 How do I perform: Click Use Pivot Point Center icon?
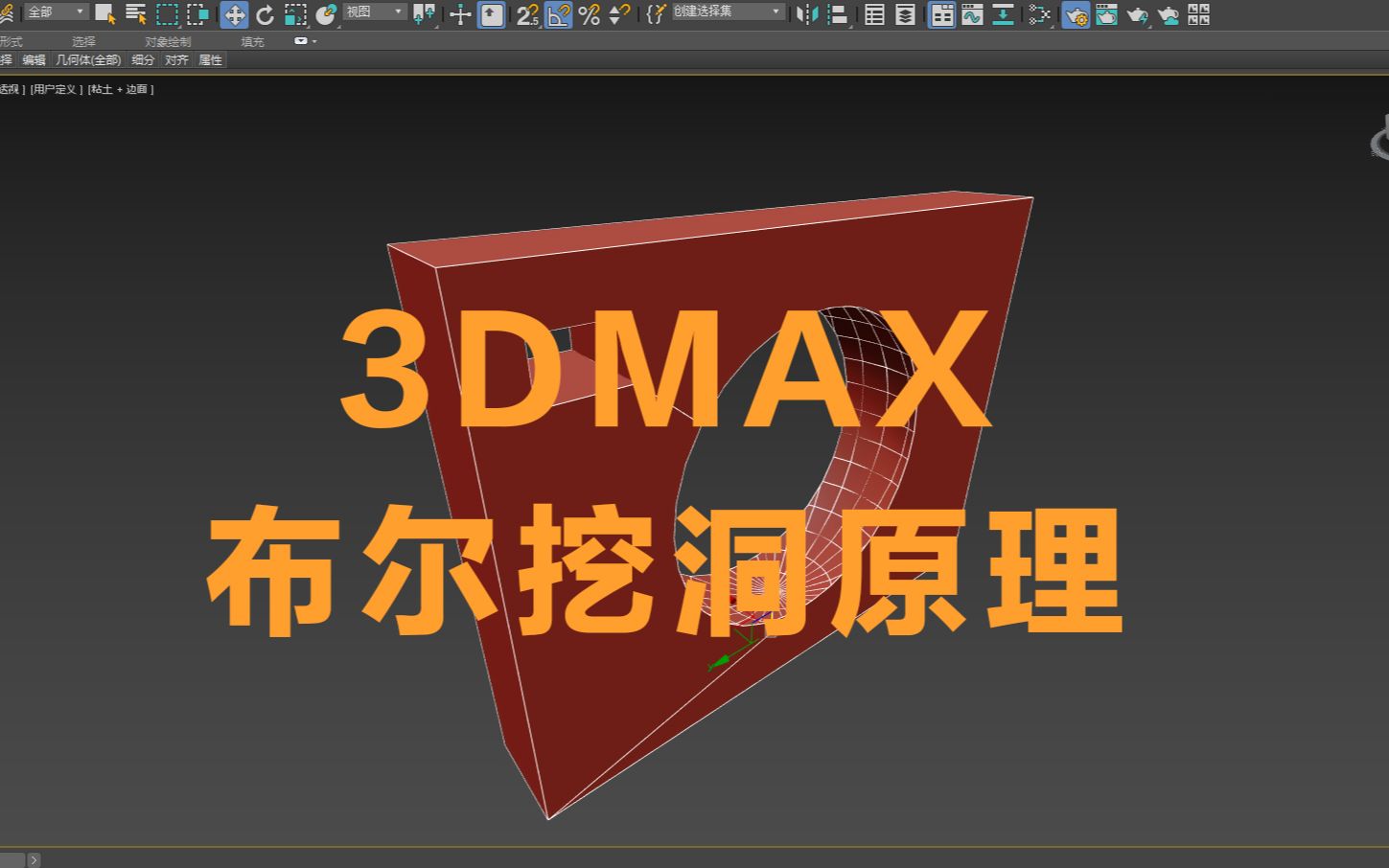(424, 13)
